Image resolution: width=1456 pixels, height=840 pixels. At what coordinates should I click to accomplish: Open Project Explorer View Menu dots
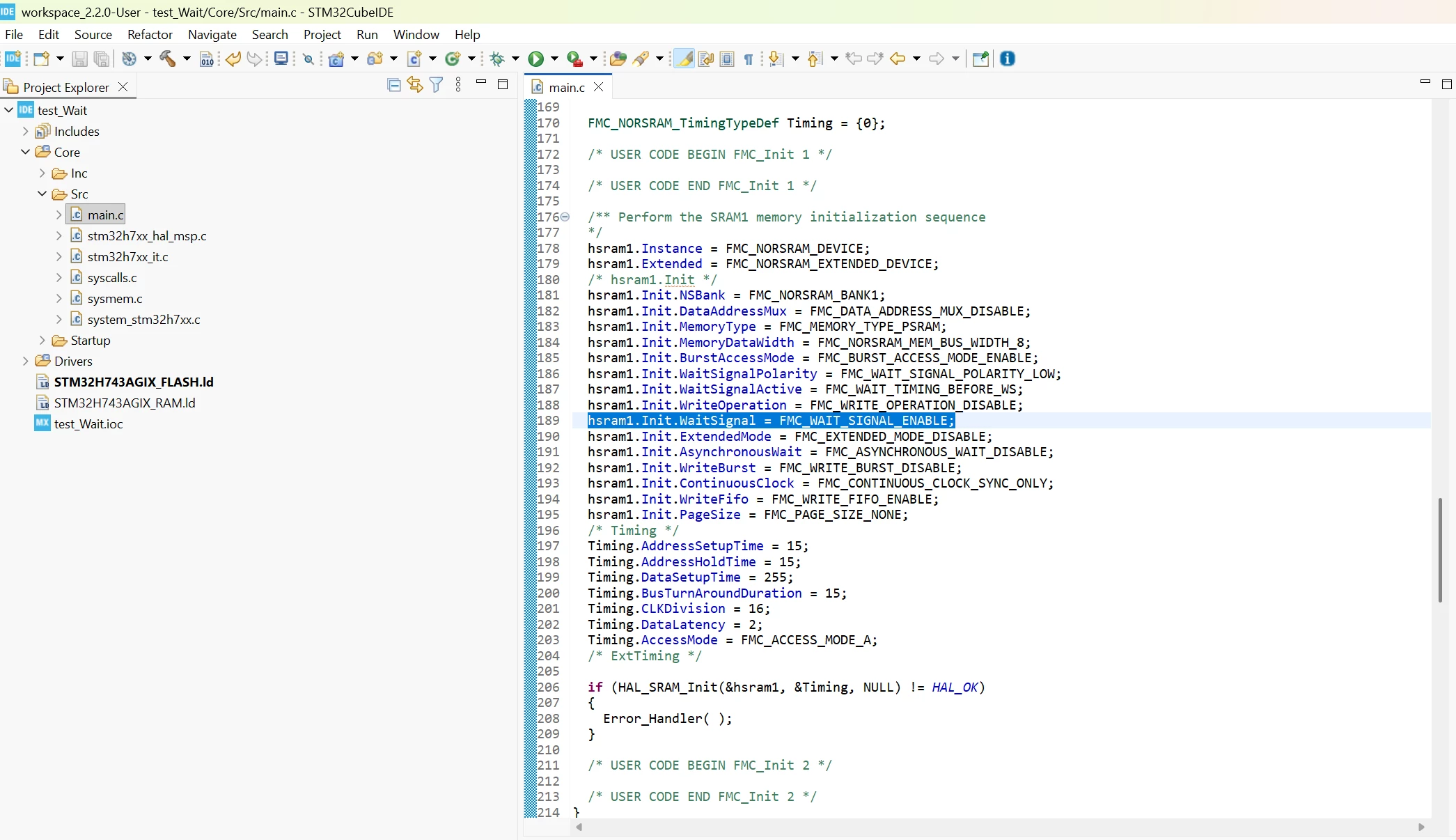tap(458, 85)
